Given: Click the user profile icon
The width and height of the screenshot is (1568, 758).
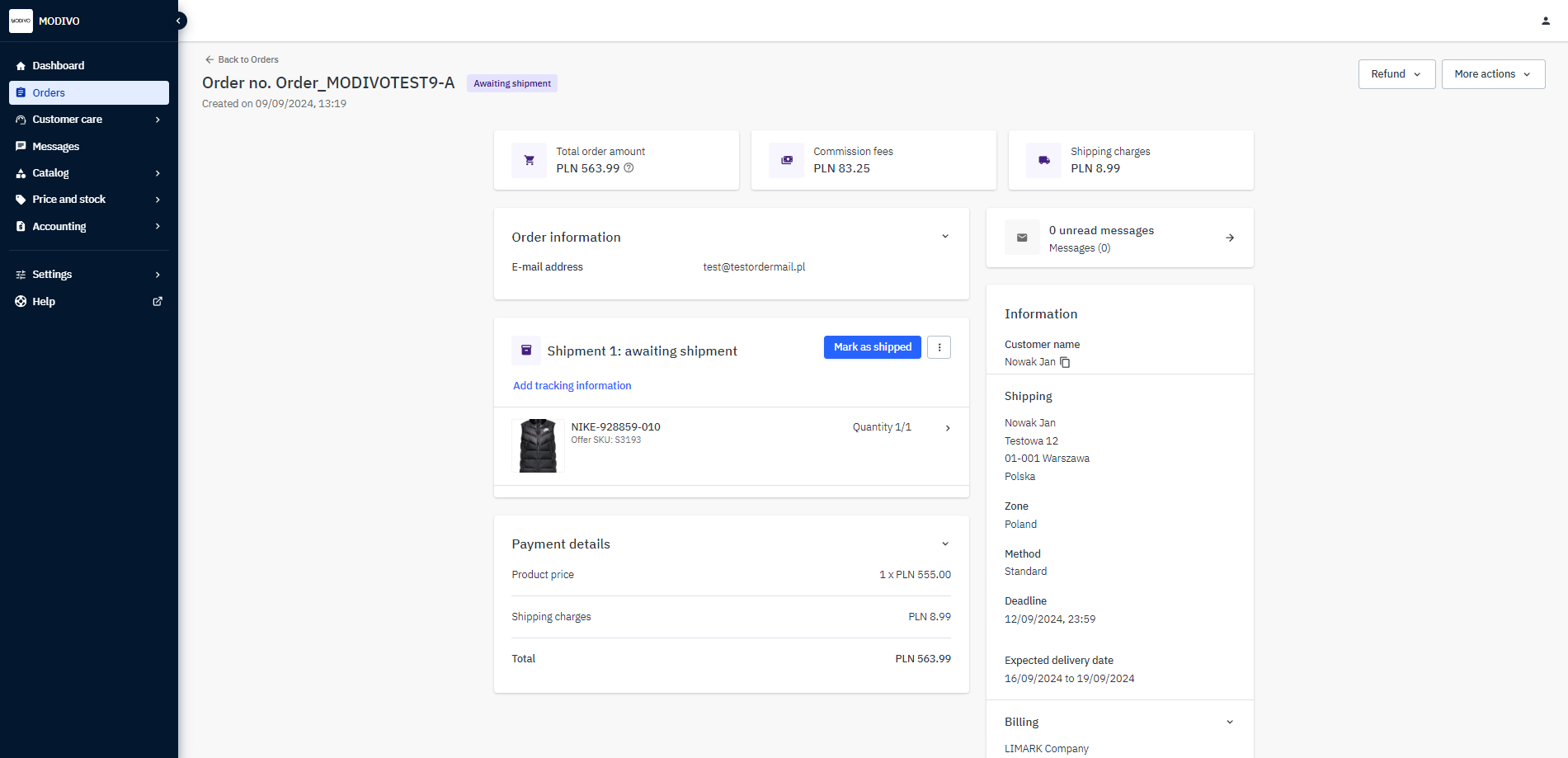Looking at the screenshot, I should [1545, 21].
